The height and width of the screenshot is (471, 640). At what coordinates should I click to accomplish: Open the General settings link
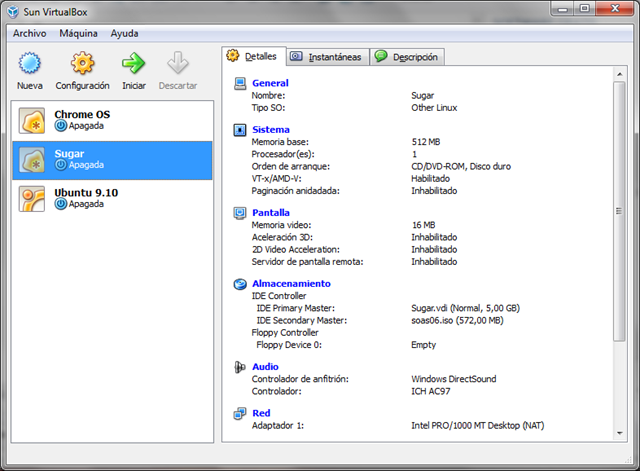tap(270, 83)
